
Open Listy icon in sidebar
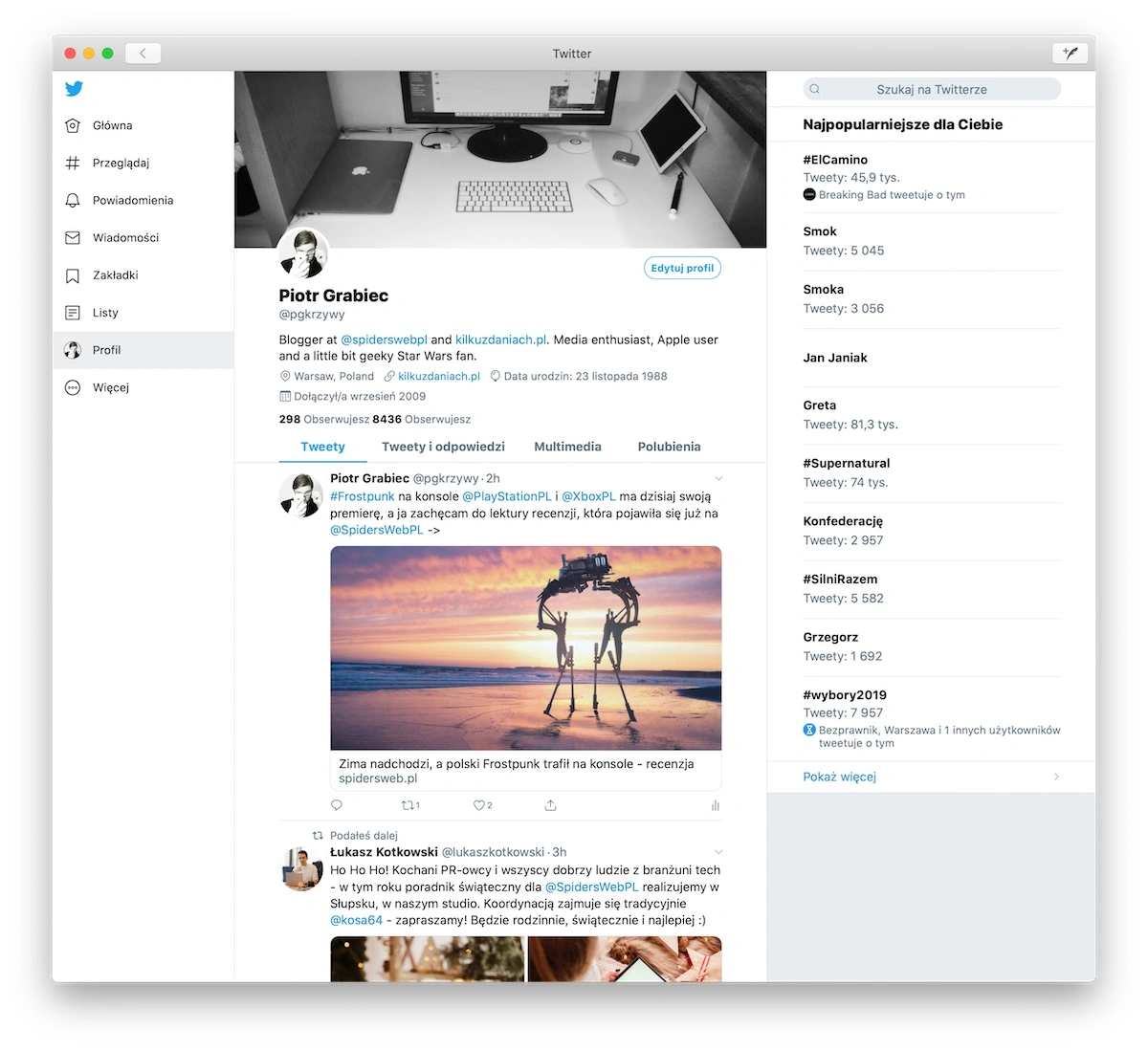[x=73, y=313]
